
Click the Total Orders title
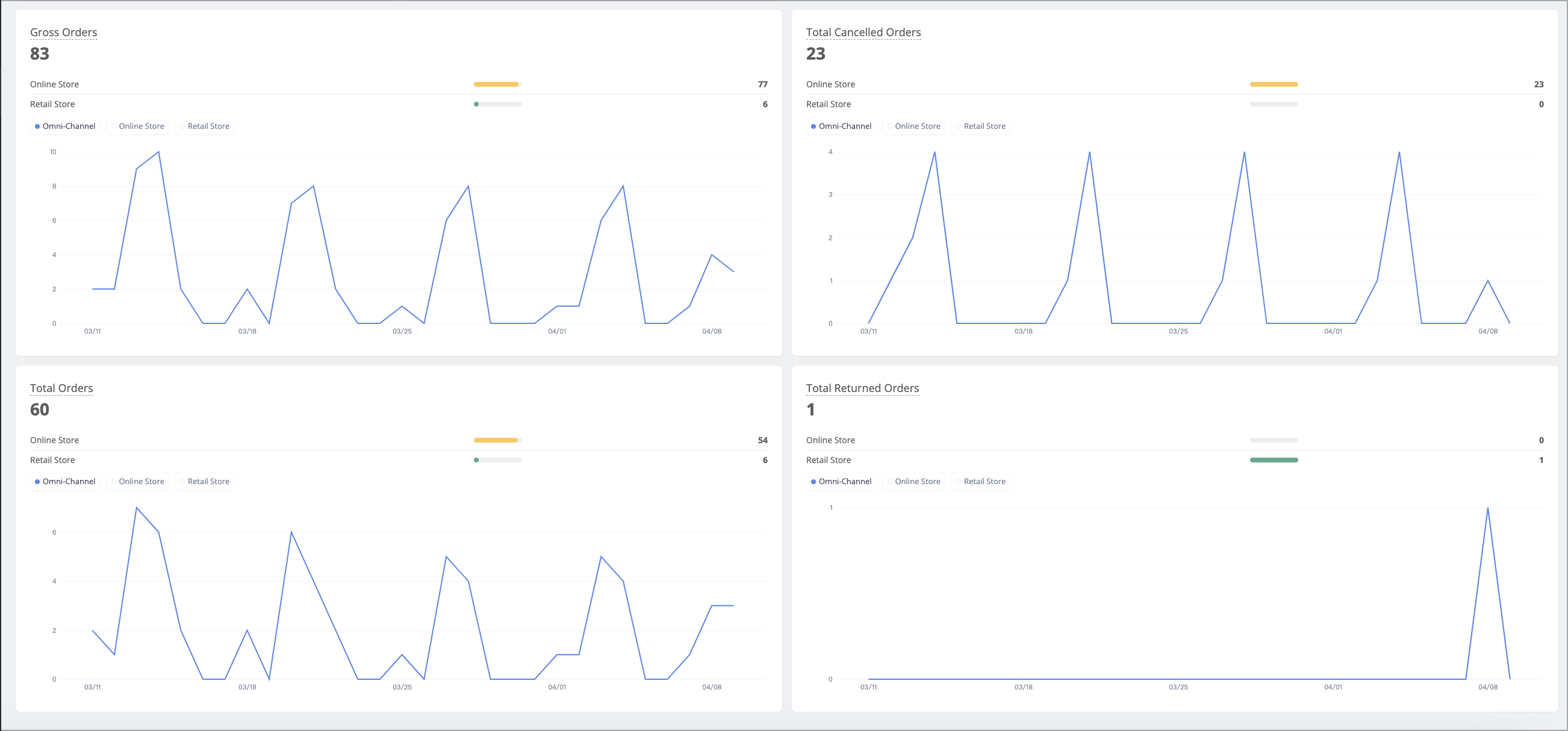click(61, 388)
